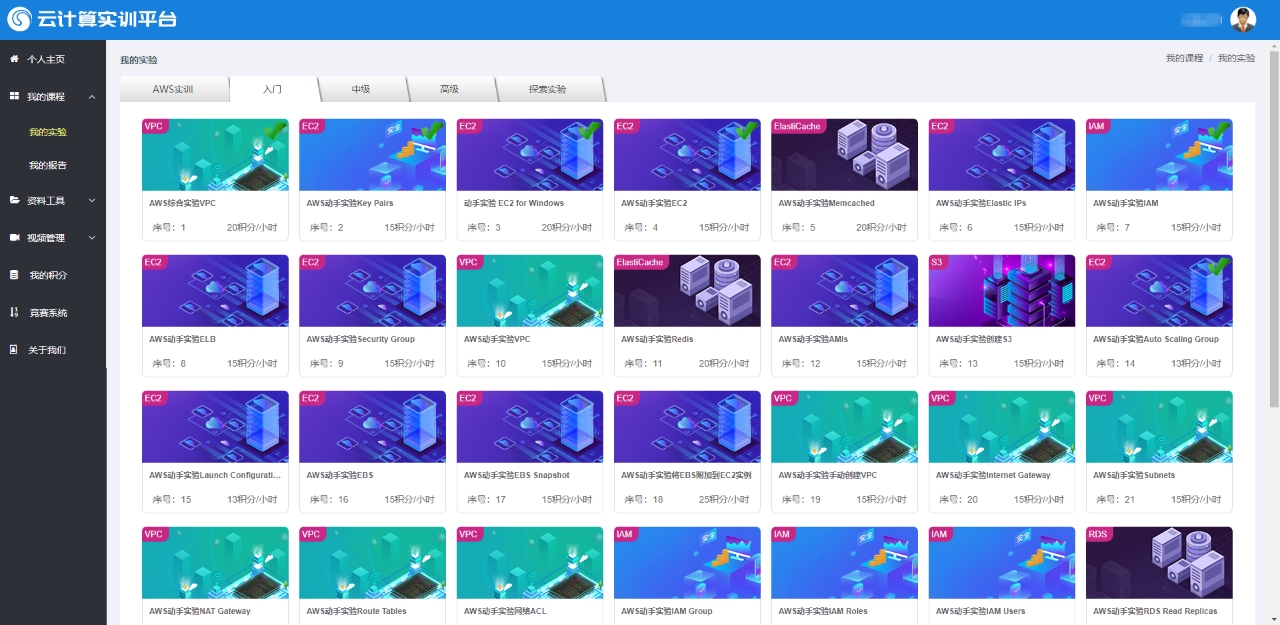
Task: Click the camera icon beside 视频管理
Action: coord(14,237)
